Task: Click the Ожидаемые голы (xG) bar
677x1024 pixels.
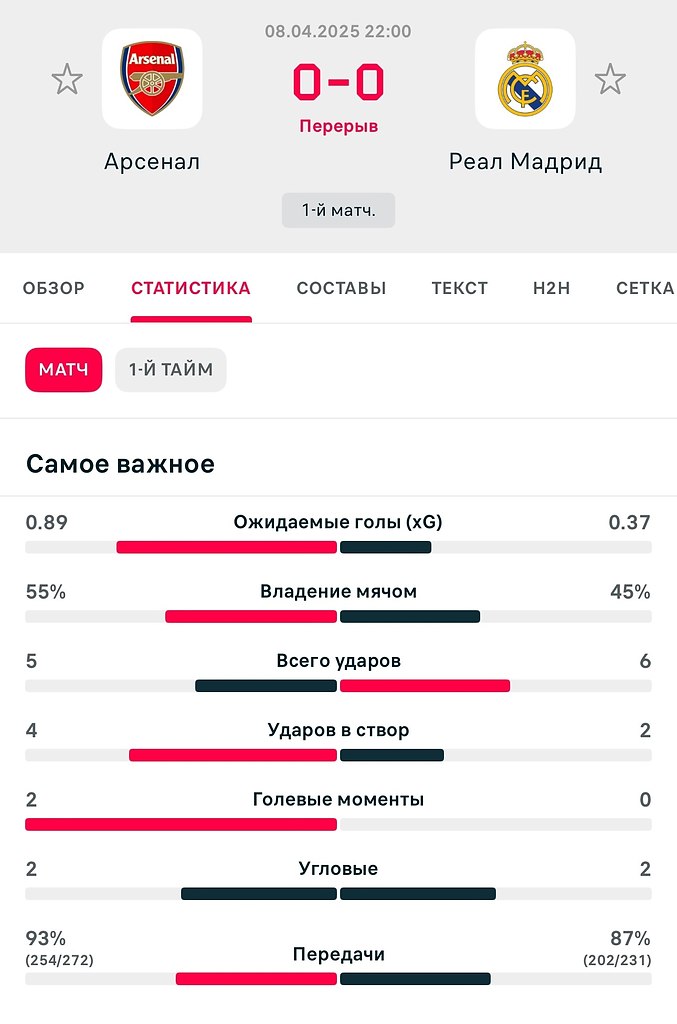Action: 338,547
